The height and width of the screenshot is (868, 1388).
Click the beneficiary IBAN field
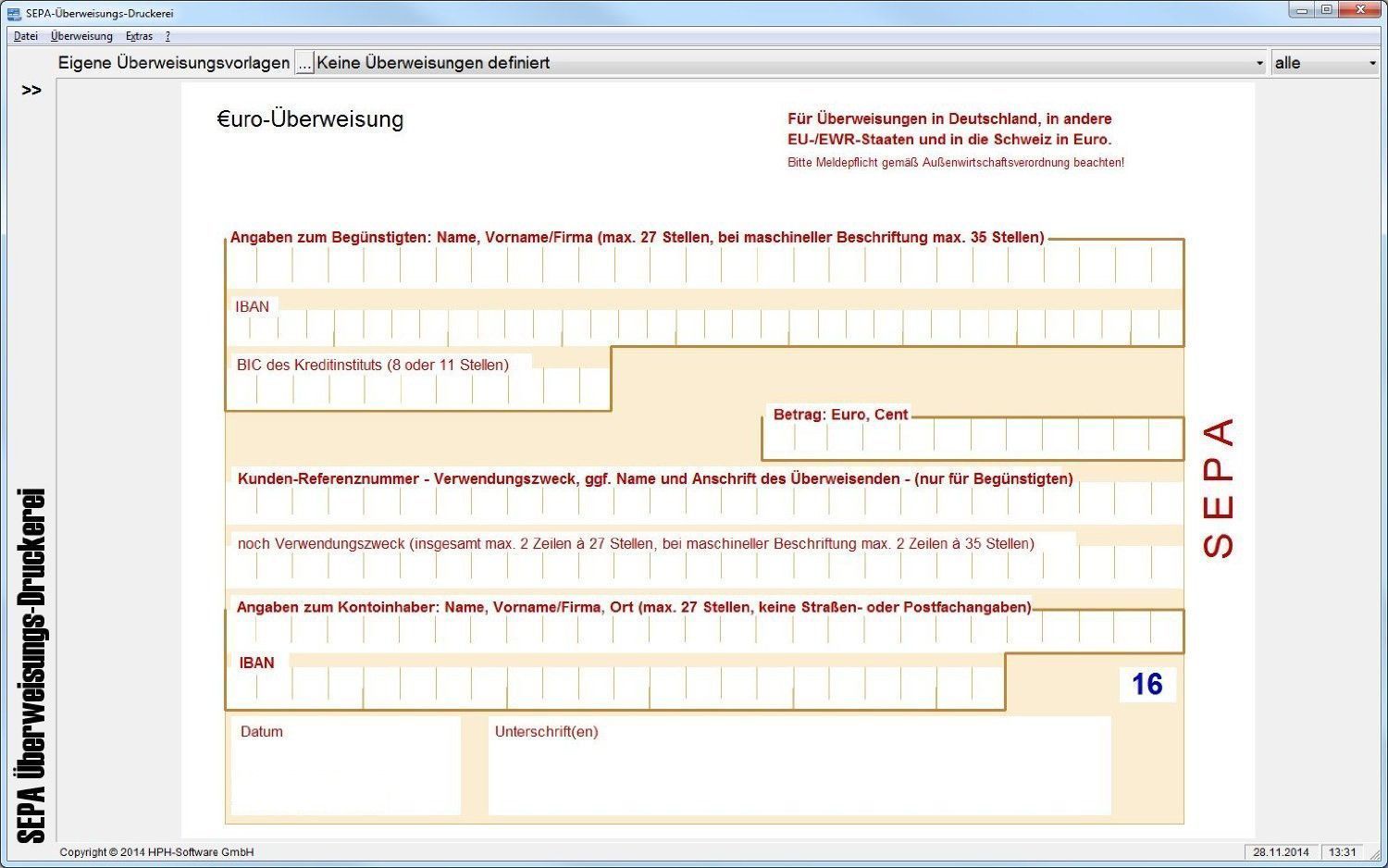click(x=703, y=328)
